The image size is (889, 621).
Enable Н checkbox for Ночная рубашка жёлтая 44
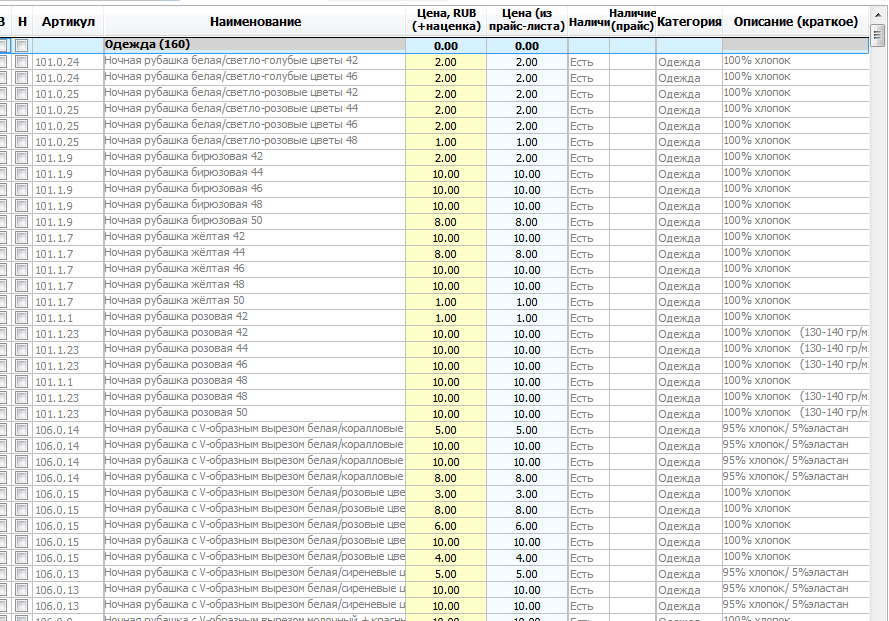(22, 254)
